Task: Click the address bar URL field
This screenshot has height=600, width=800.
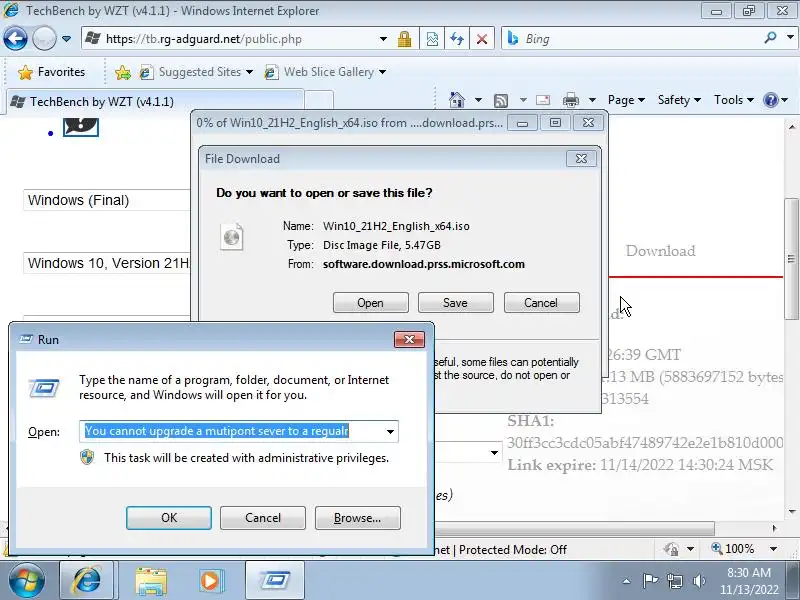Action: pos(230,39)
